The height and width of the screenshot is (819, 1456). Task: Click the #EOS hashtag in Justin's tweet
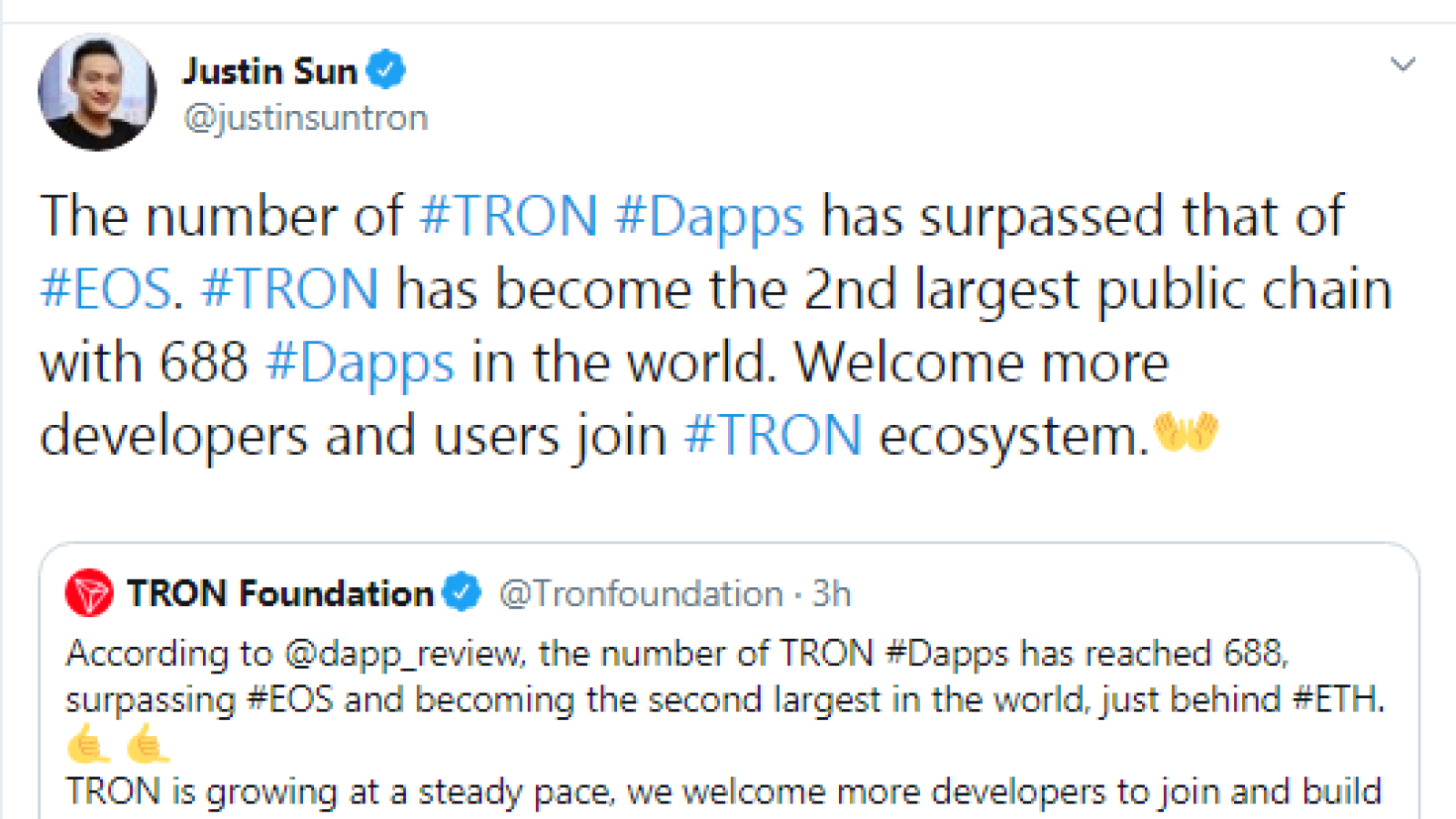pos(107,289)
